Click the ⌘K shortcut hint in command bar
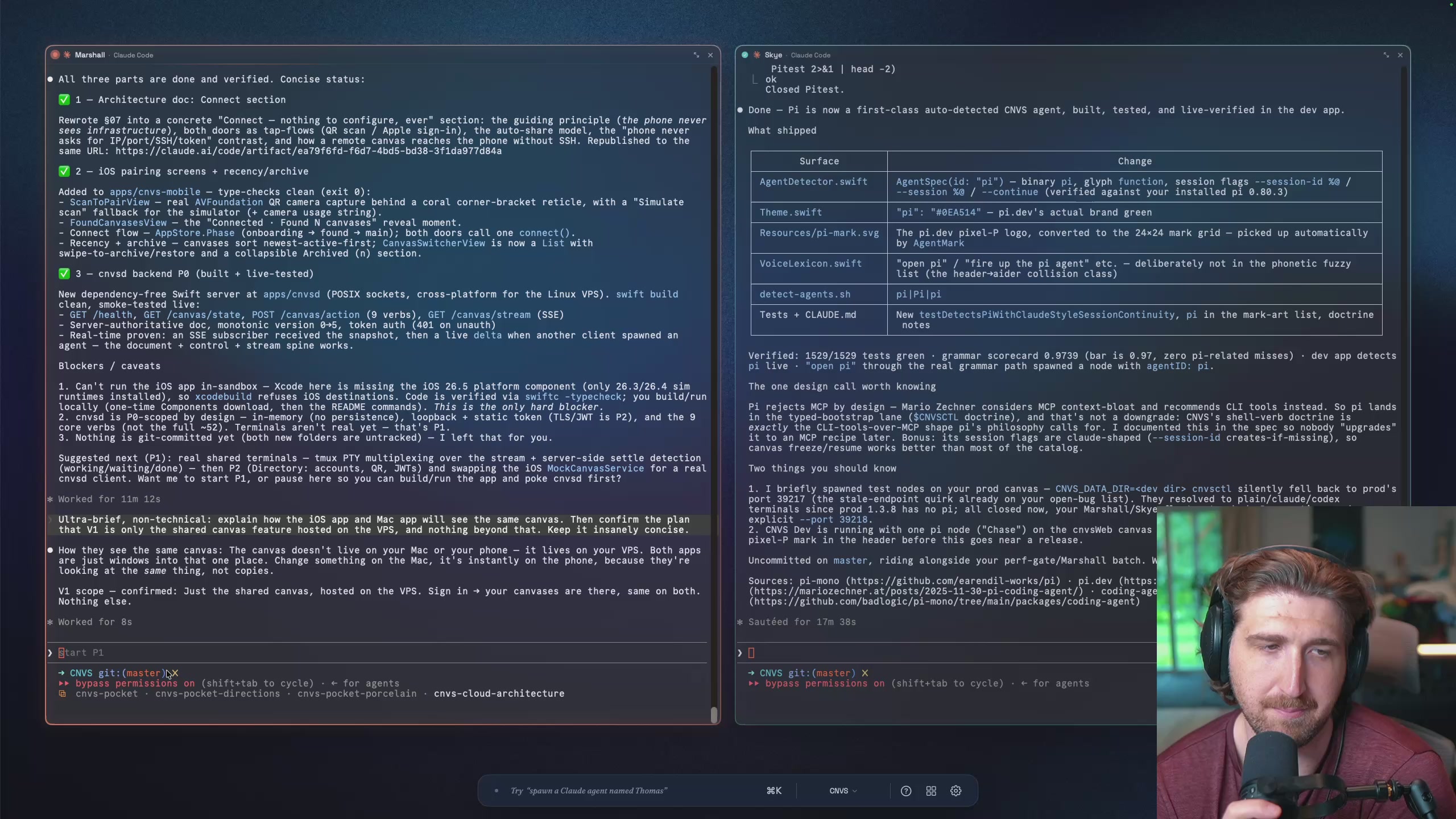The image size is (1456, 819). [x=774, y=791]
